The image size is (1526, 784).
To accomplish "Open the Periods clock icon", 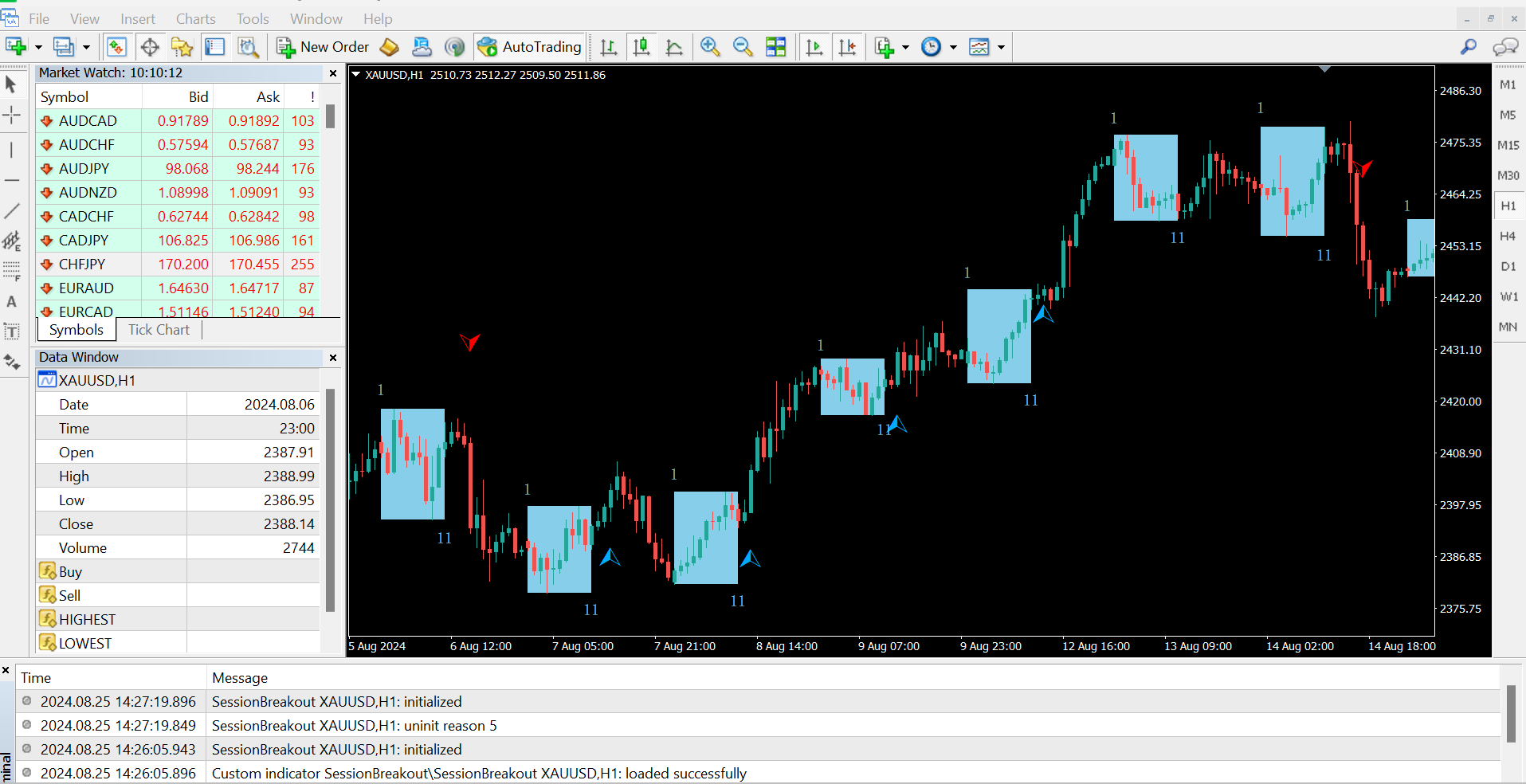I will point(931,47).
